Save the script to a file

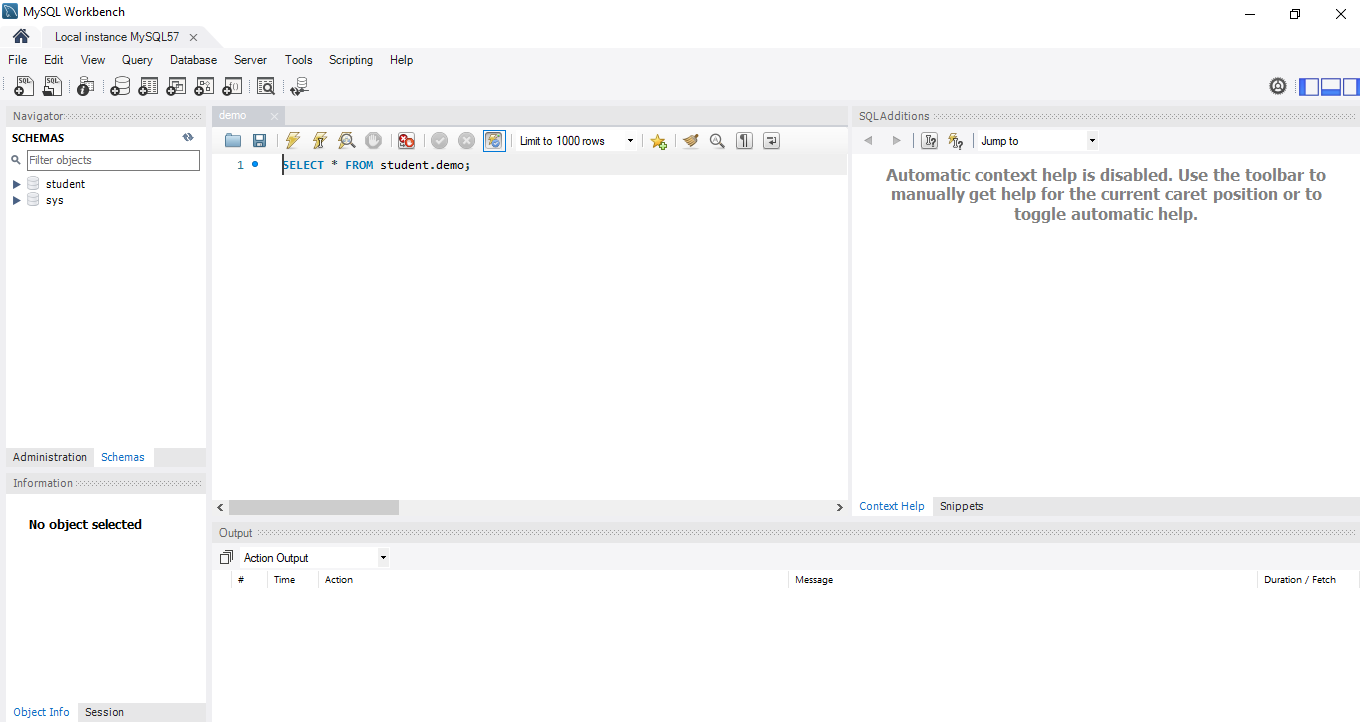(x=259, y=141)
